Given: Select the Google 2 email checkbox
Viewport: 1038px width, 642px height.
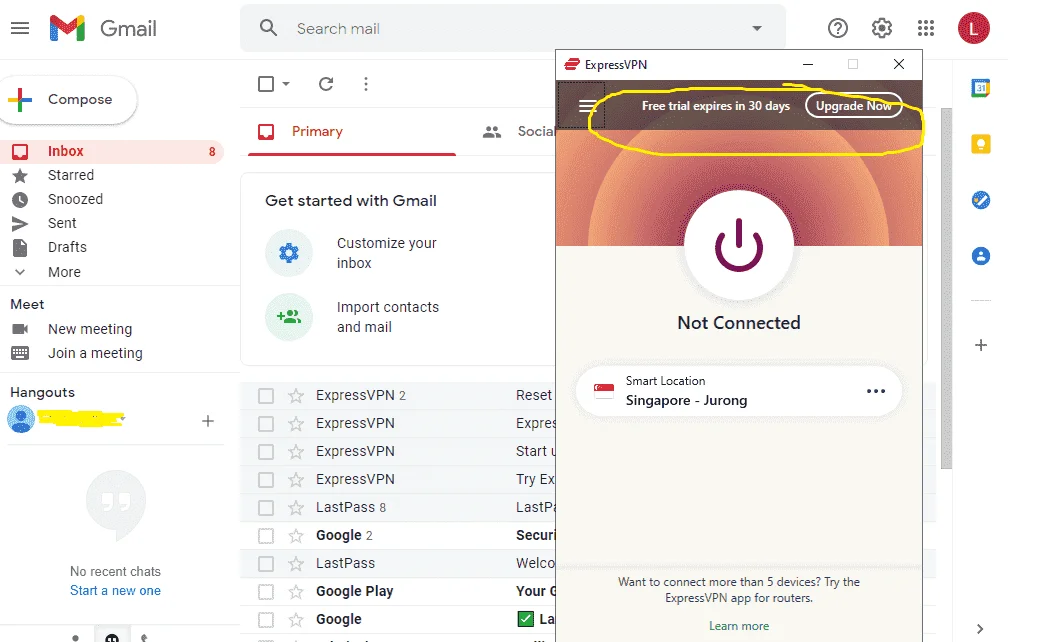Looking at the screenshot, I should point(266,535).
